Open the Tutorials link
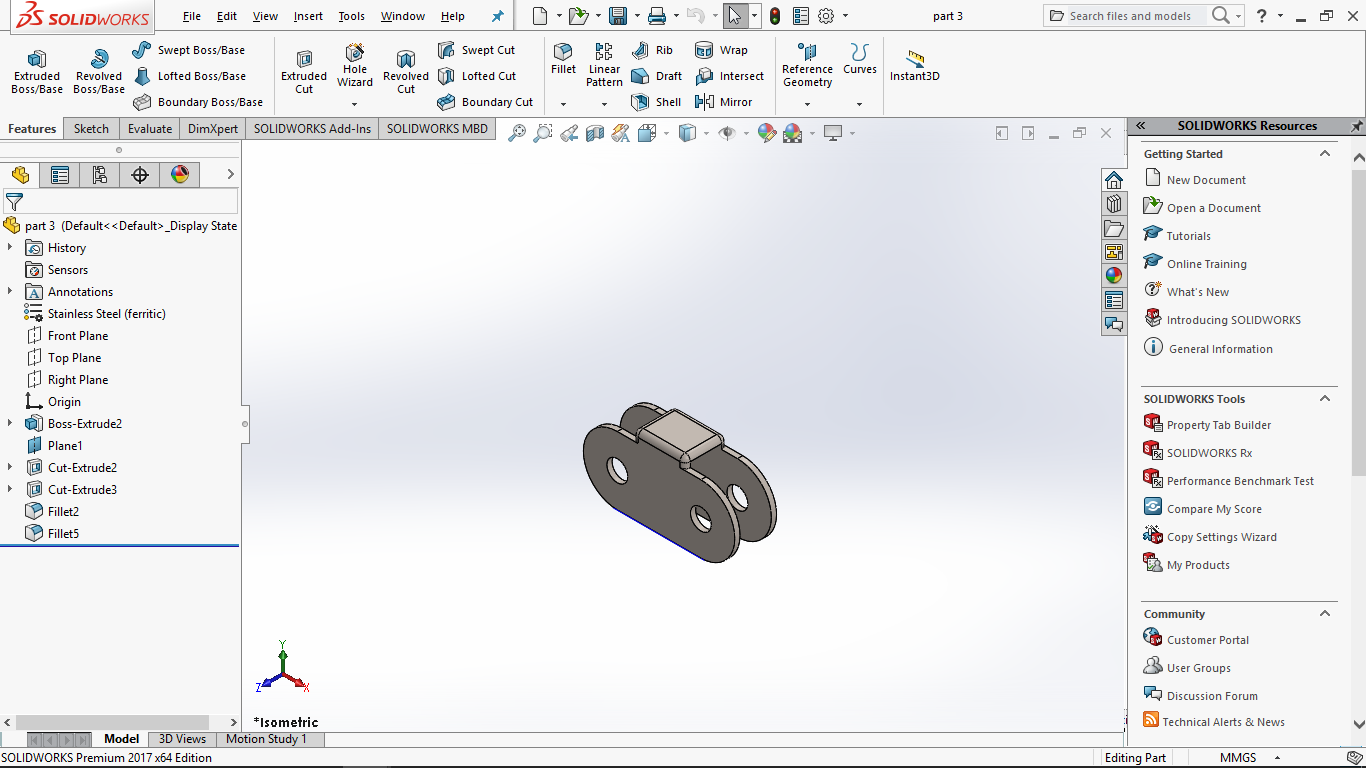This screenshot has height=768, width=1366. [x=1188, y=236]
